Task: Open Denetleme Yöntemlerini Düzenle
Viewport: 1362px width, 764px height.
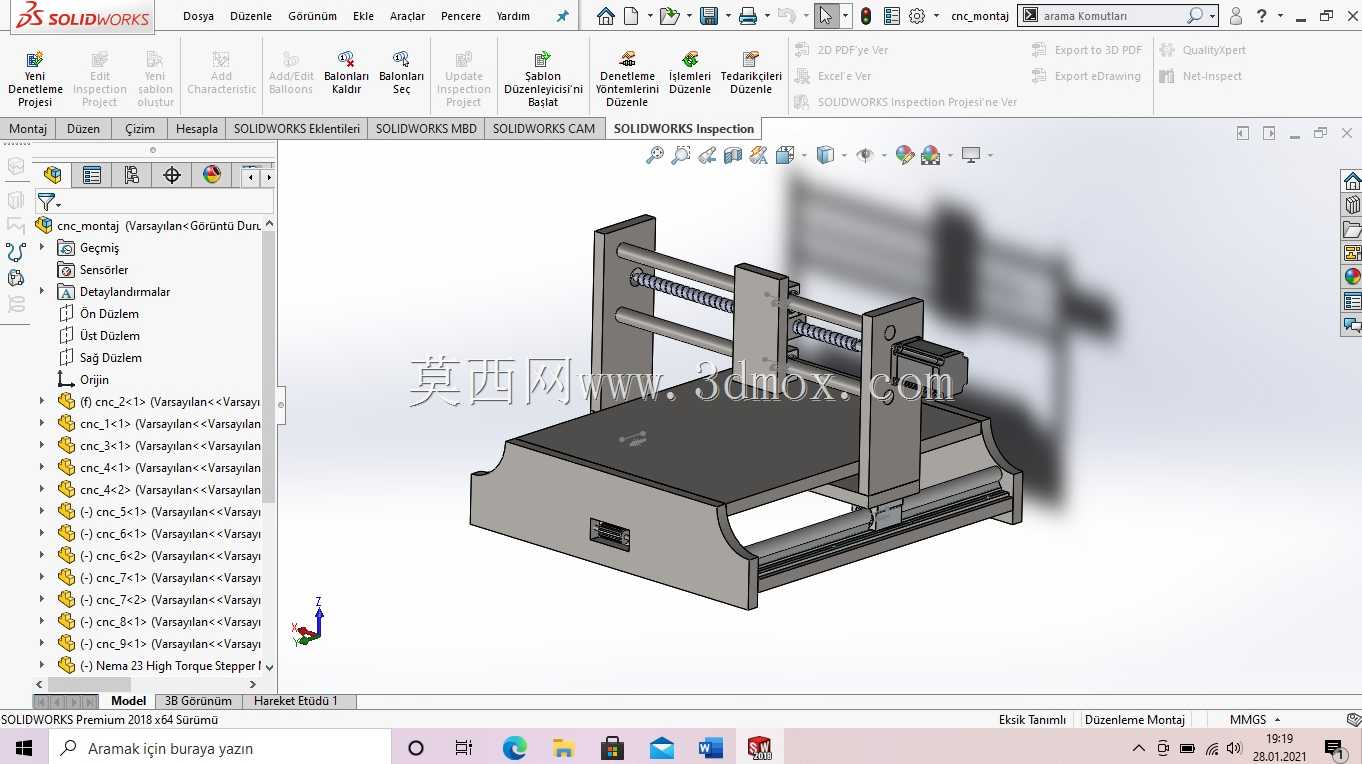Action: [x=627, y=78]
